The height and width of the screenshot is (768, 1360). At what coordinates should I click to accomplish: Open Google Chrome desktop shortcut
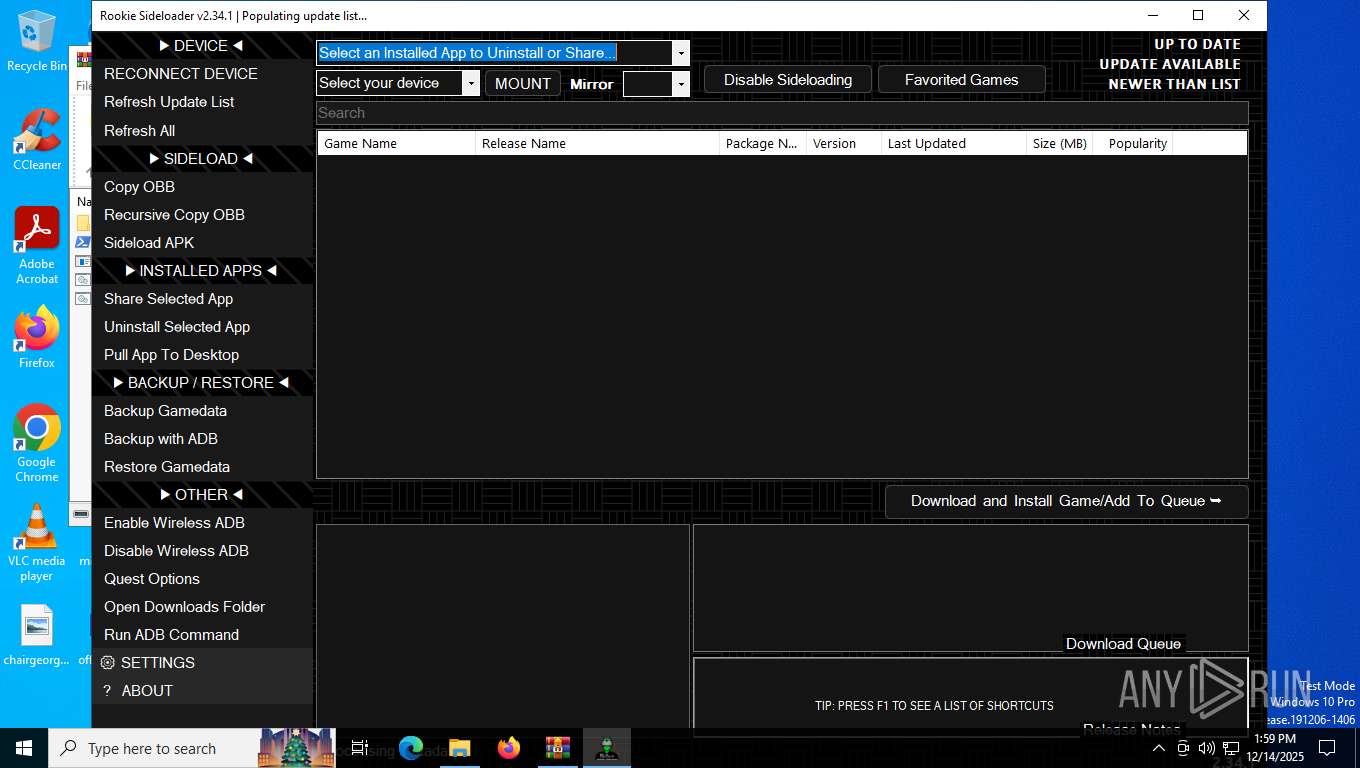37,444
